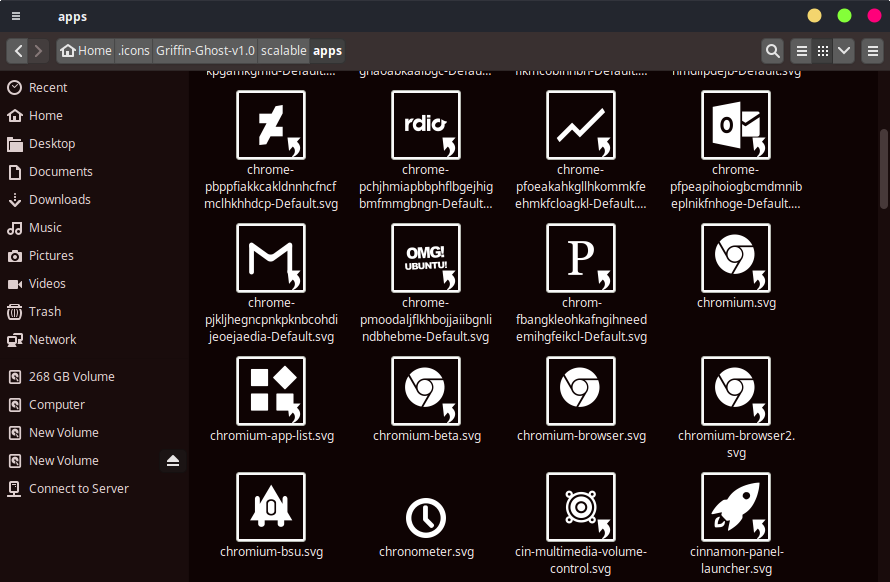
Task: Select the Gmail chrome-pjkljhegn icon file
Action: click(x=271, y=258)
